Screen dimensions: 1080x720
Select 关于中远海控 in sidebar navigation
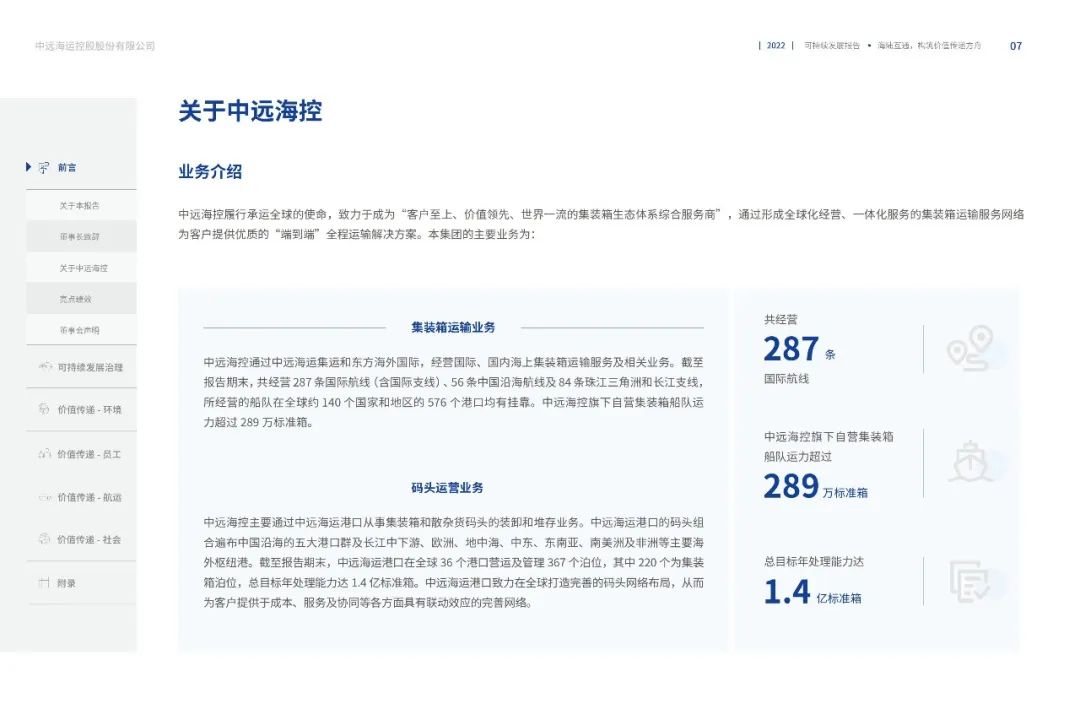tap(83, 268)
